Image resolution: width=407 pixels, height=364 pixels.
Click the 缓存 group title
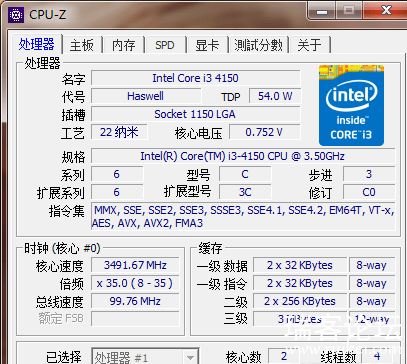tap(211, 248)
